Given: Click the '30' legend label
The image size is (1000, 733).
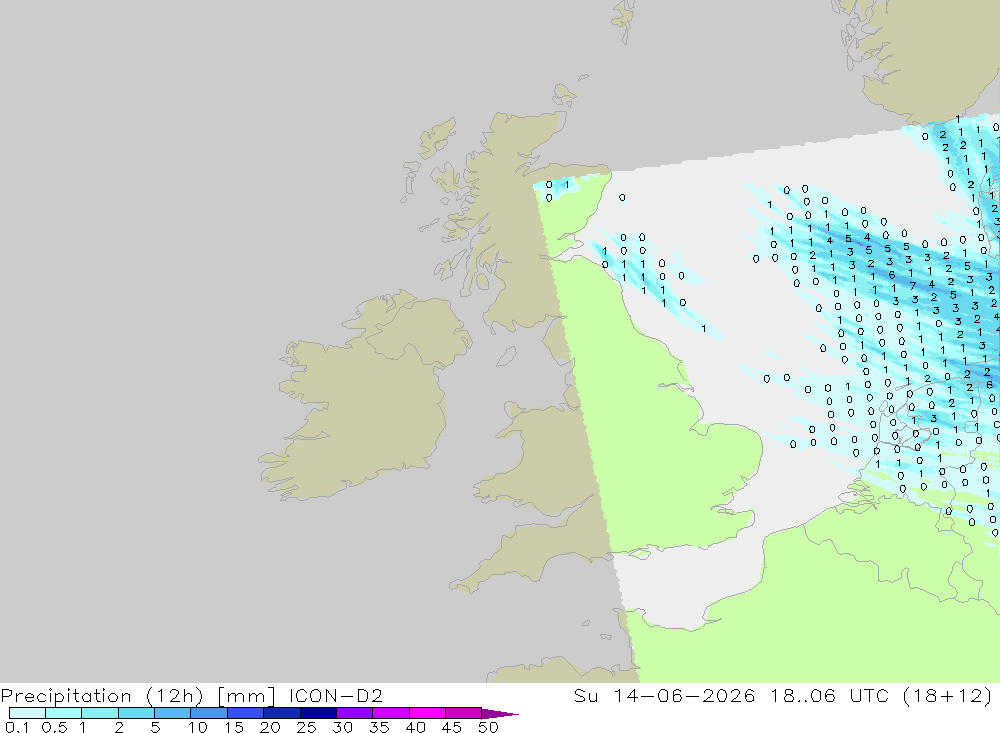Looking at the screenshot, I should [342, 727].
